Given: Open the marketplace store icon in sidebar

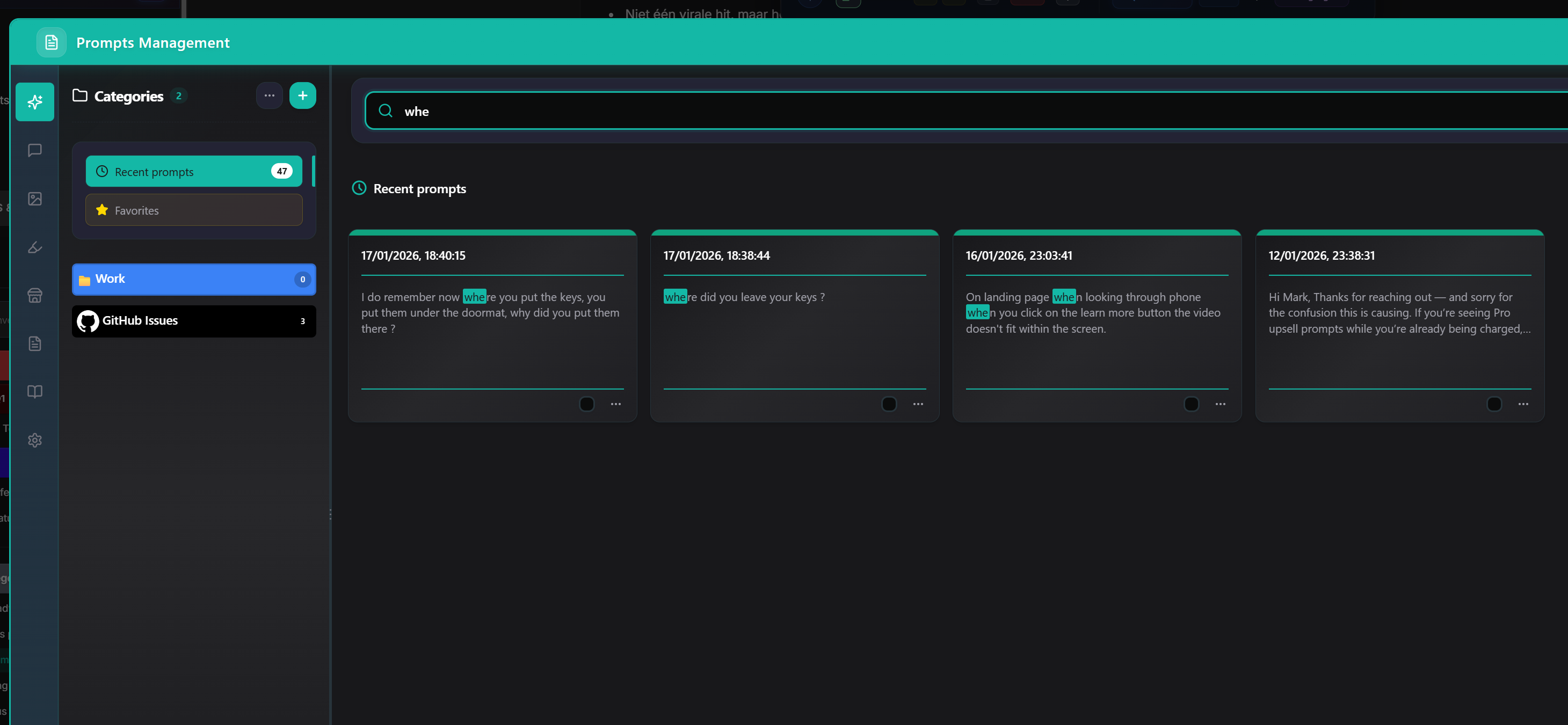Looking at the screenshot, I should 35,296.
